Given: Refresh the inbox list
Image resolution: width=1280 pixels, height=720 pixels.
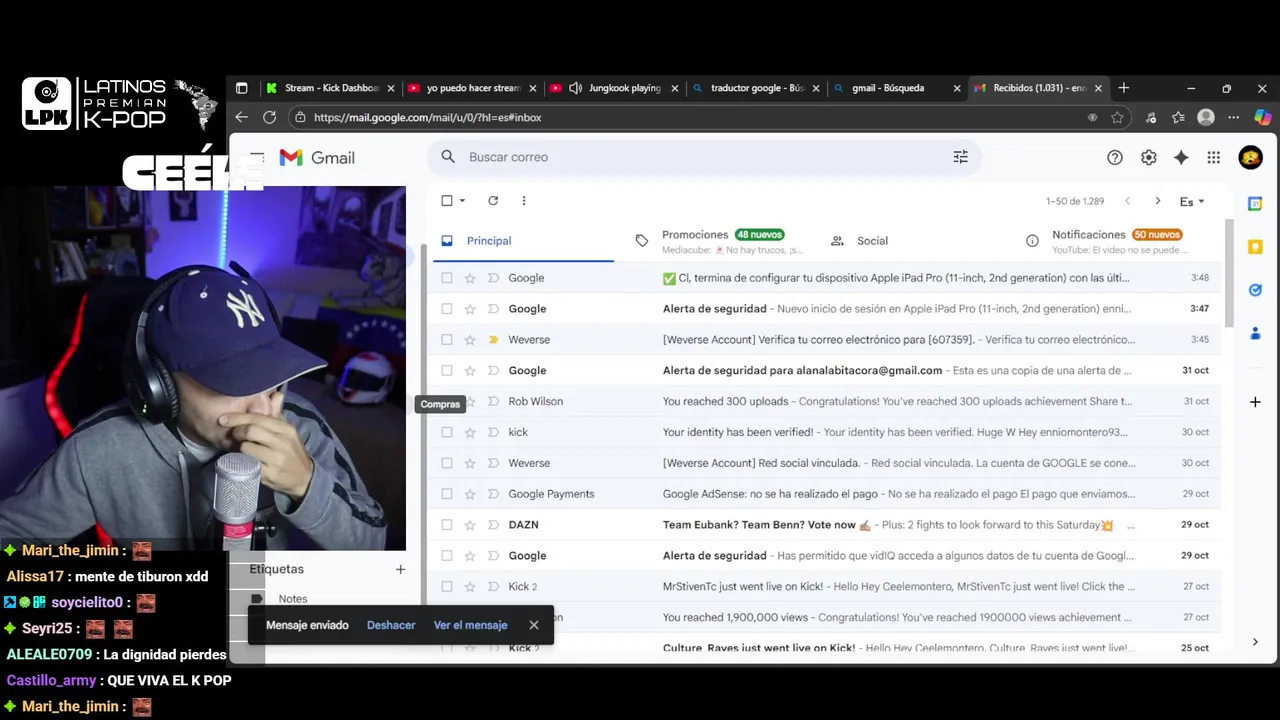Looking at the screenshot, I should (493, 201).
